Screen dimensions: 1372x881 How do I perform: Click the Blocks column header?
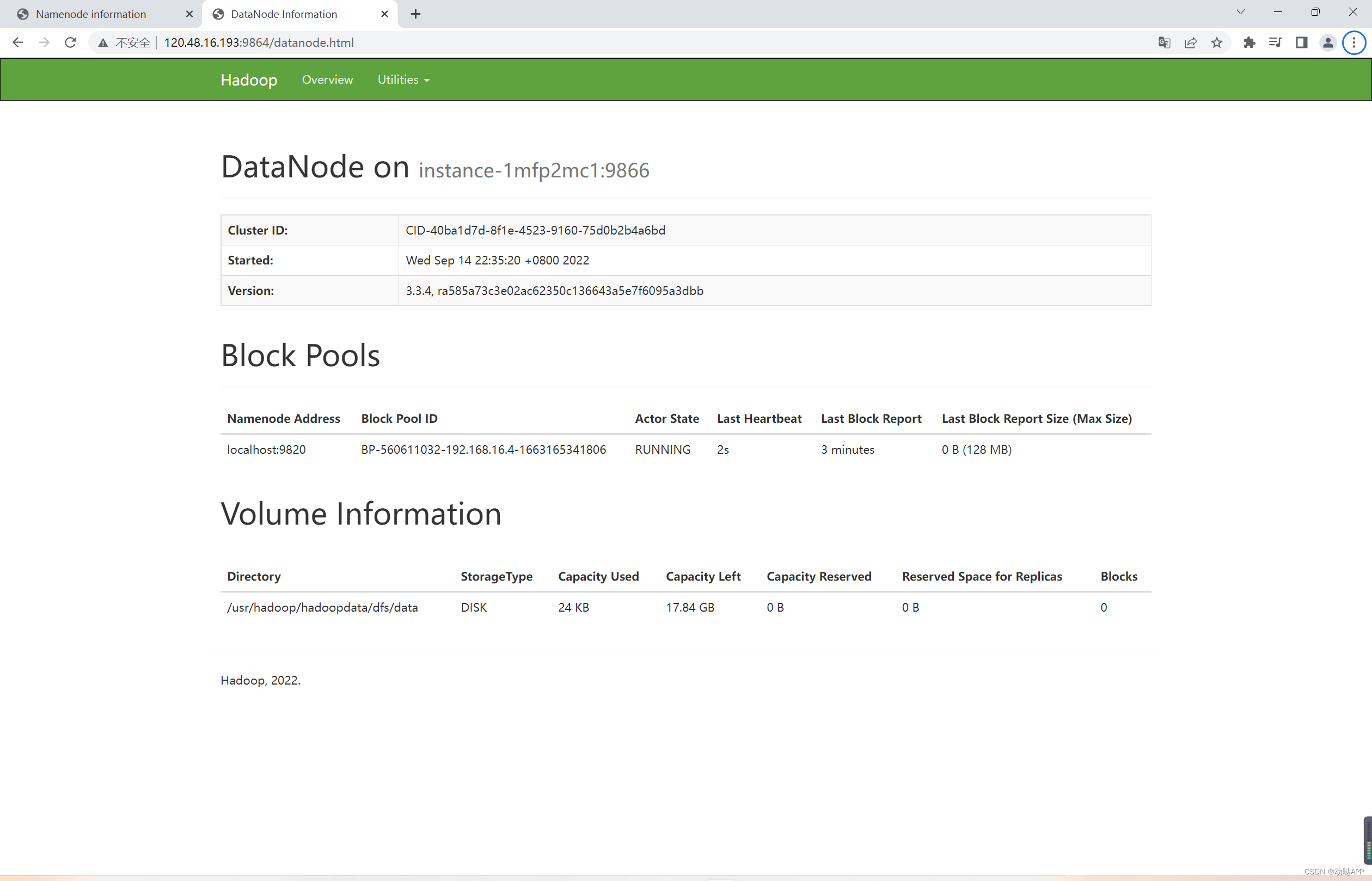pos(1118,577)
